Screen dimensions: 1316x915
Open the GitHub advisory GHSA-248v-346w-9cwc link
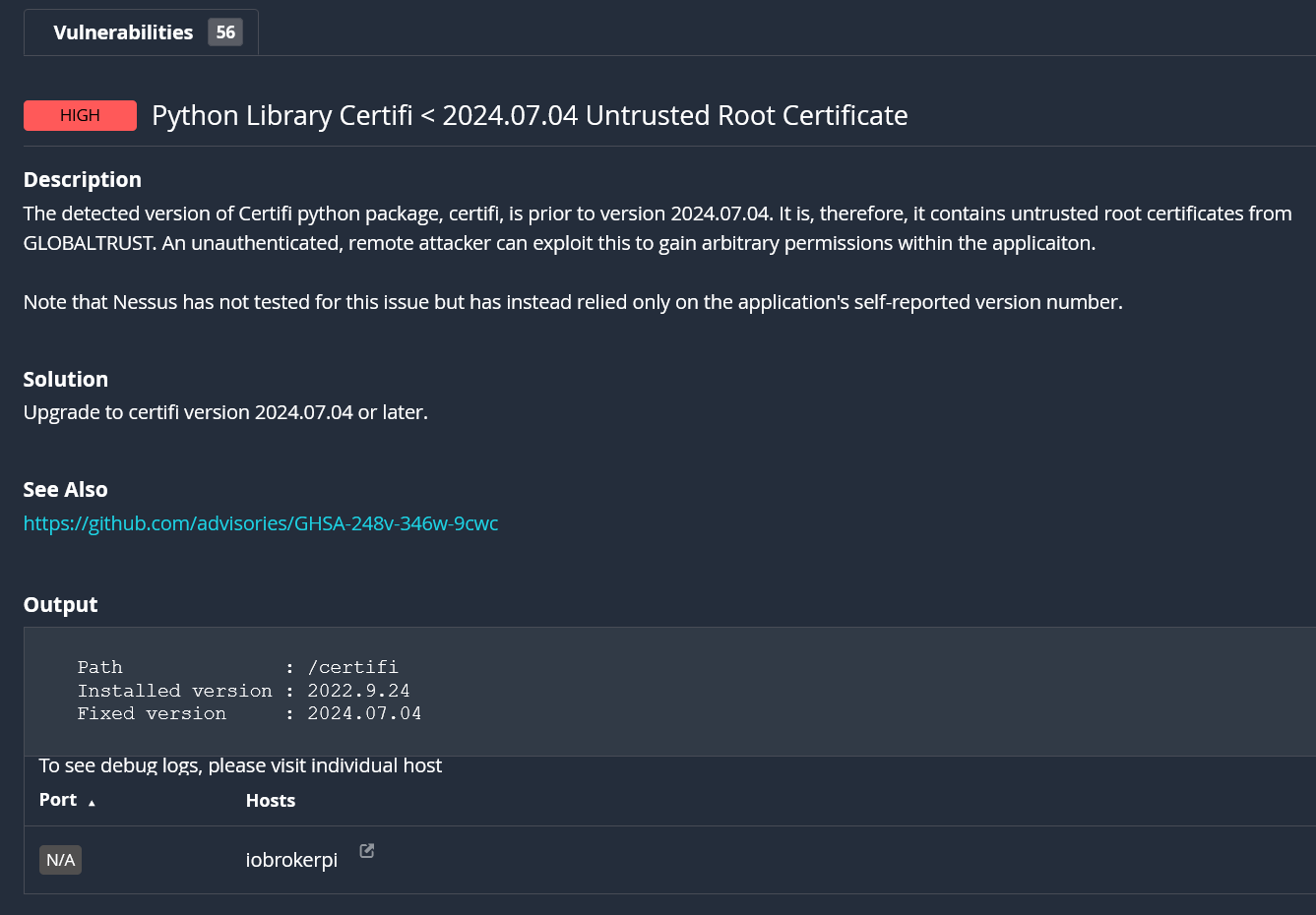pyautogui.click(x=261, y=523)
